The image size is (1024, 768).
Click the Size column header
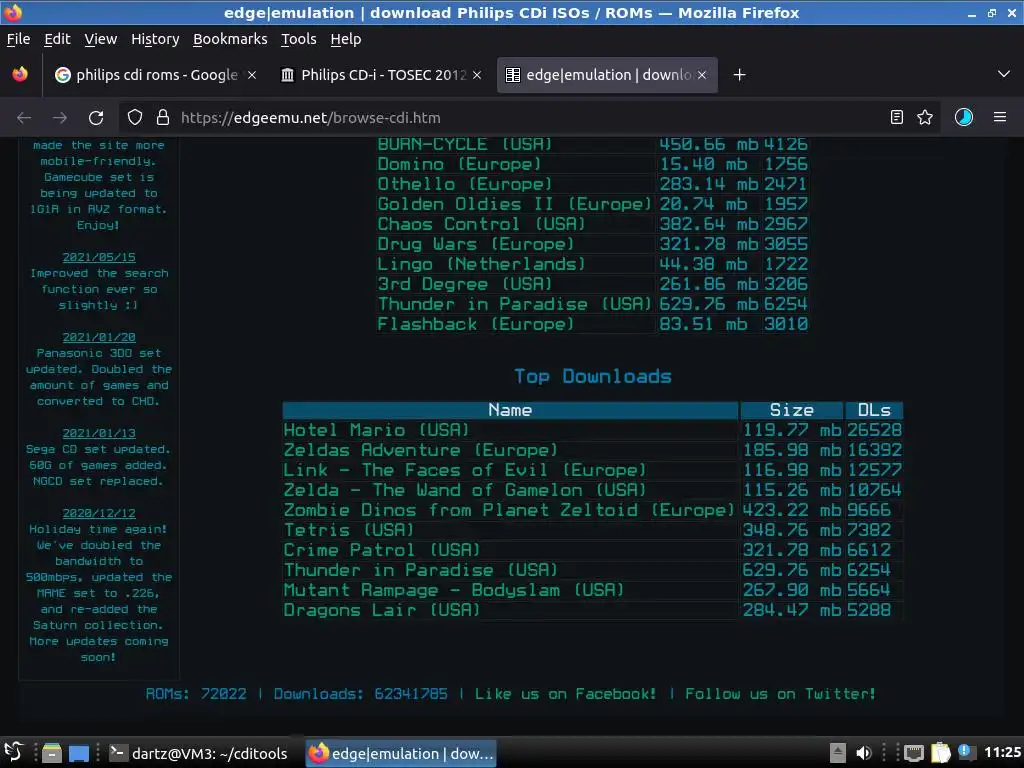click(792, 410)
